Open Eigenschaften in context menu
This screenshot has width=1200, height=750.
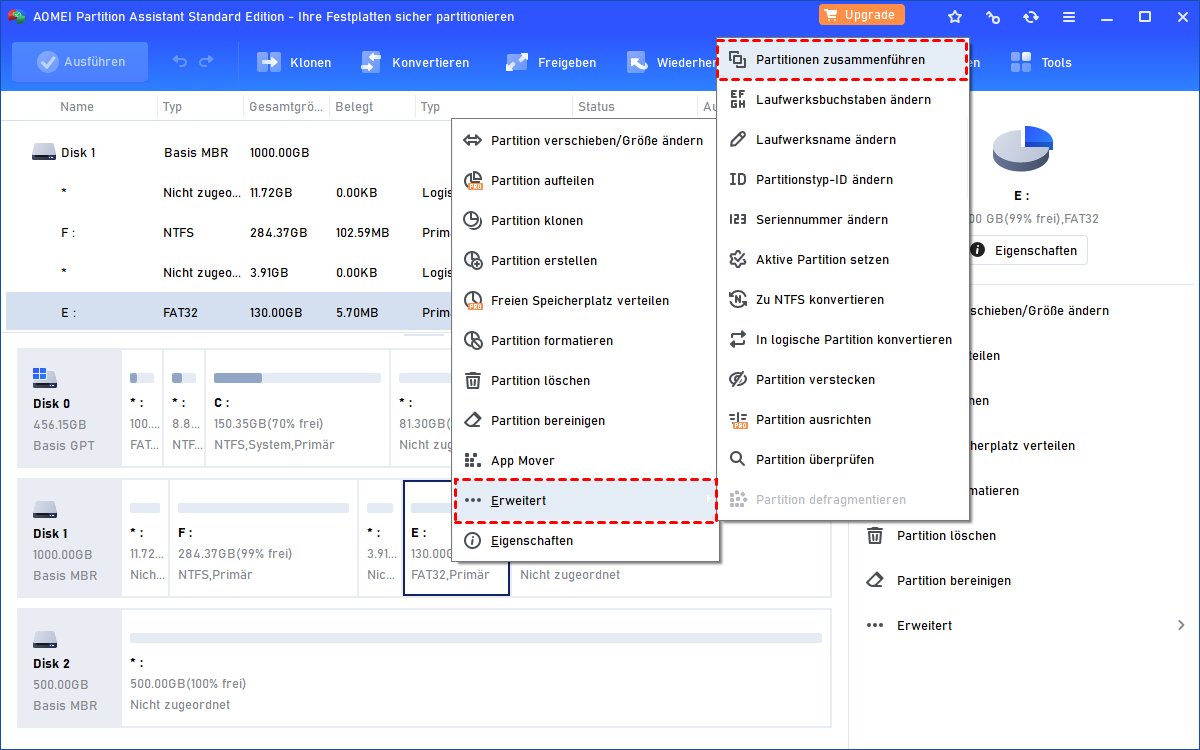[586, 541]
